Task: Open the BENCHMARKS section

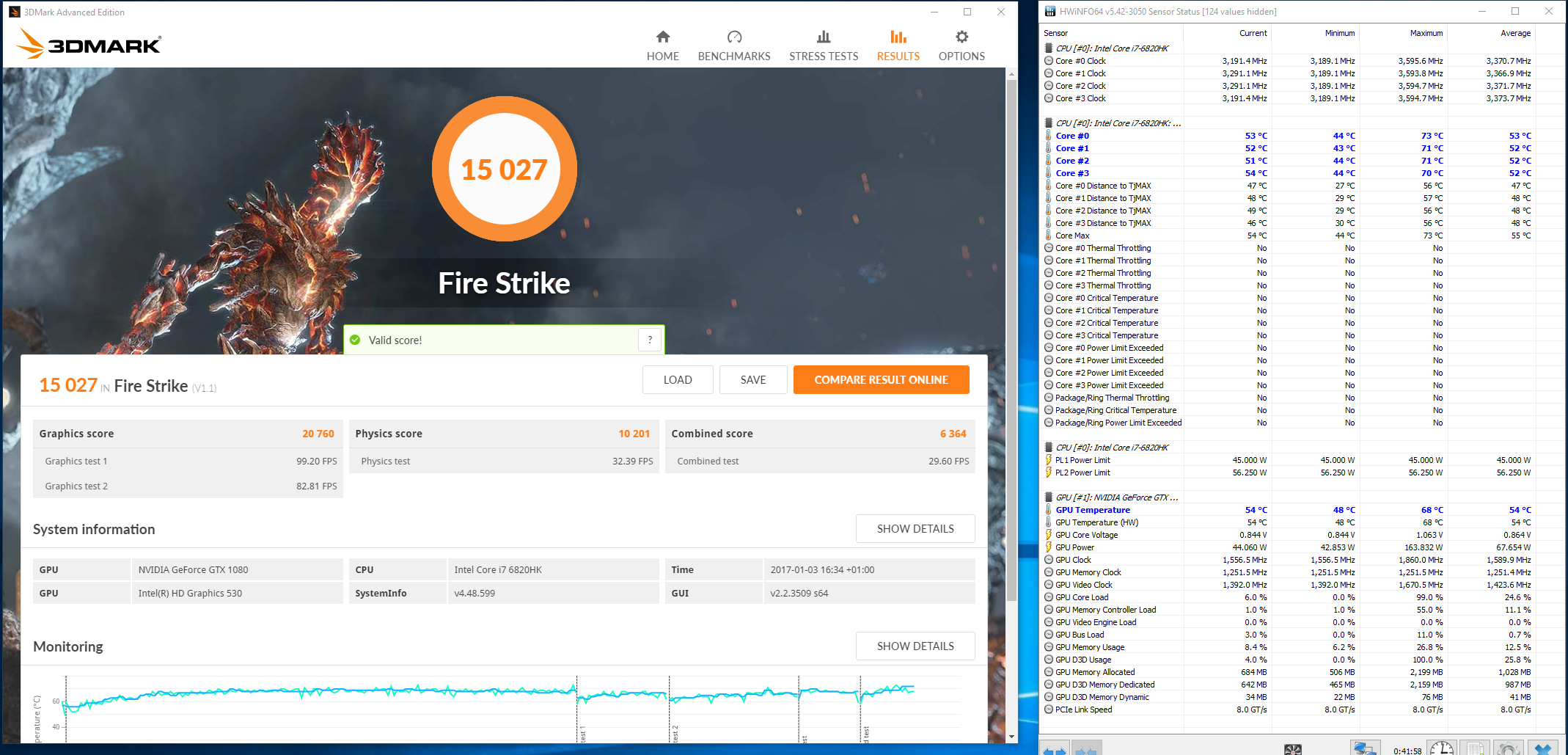Action: coord(734,46)
